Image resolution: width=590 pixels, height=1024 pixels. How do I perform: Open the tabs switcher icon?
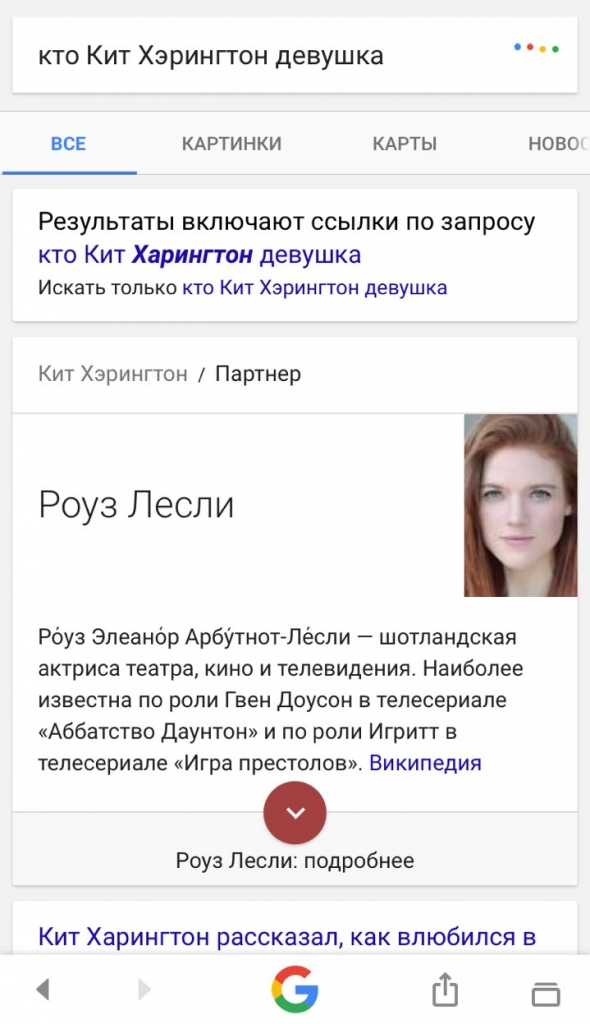(546, 993)
